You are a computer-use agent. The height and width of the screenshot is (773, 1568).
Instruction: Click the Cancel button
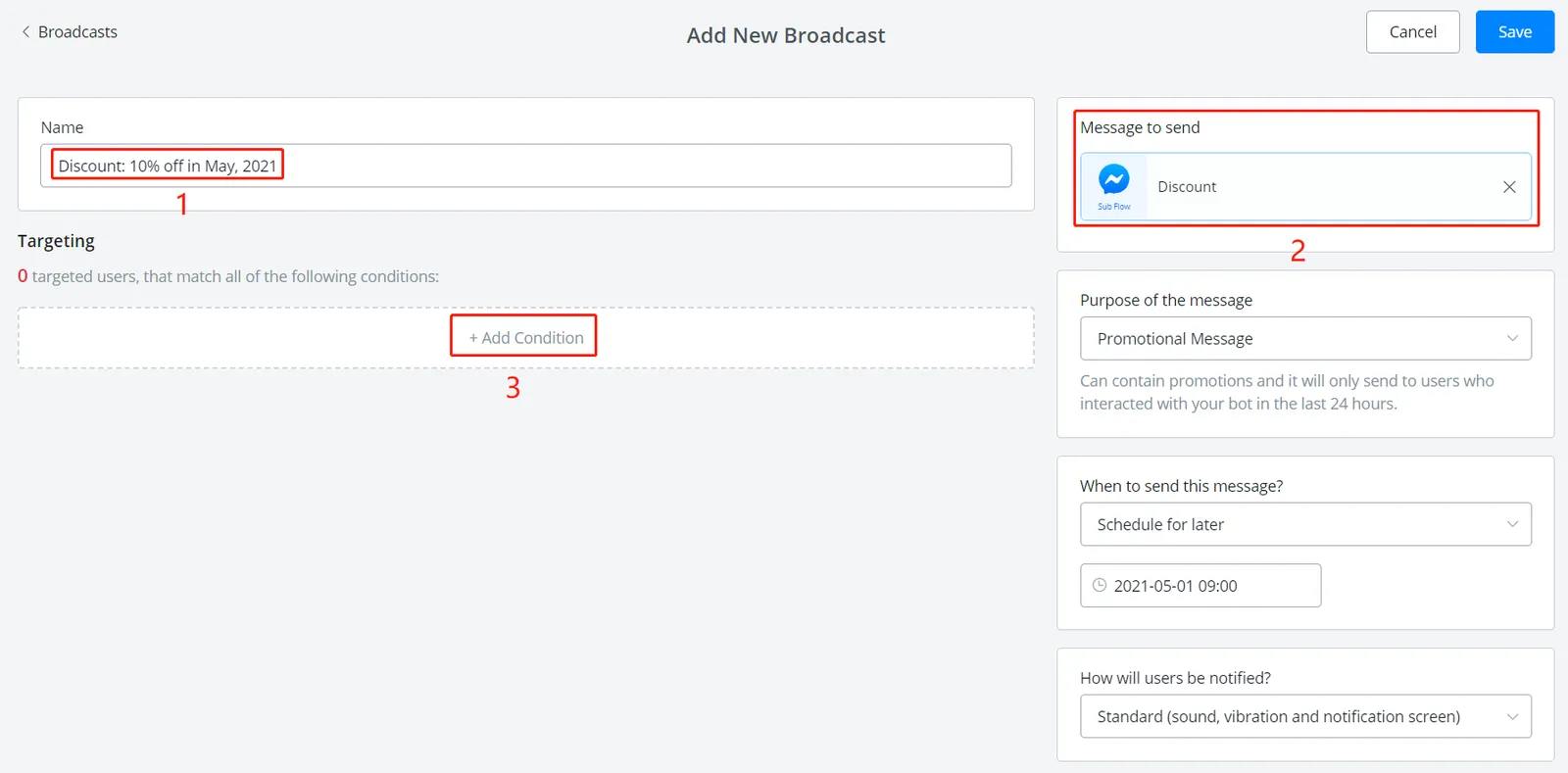[1412, 32]
